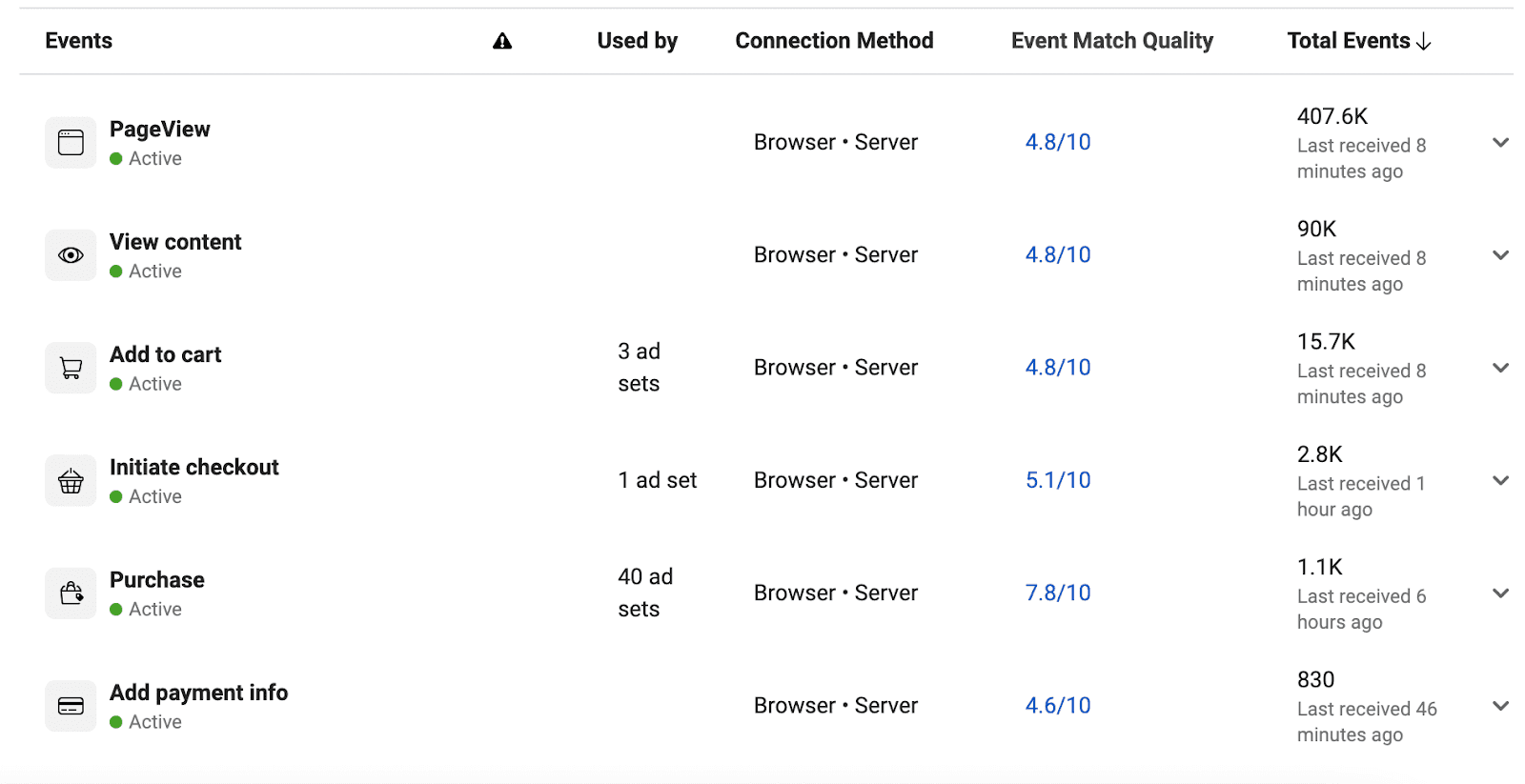Open View content 4.8/10 match quality link
The height and width of the screenshot is (784, 1525).
1058,254
